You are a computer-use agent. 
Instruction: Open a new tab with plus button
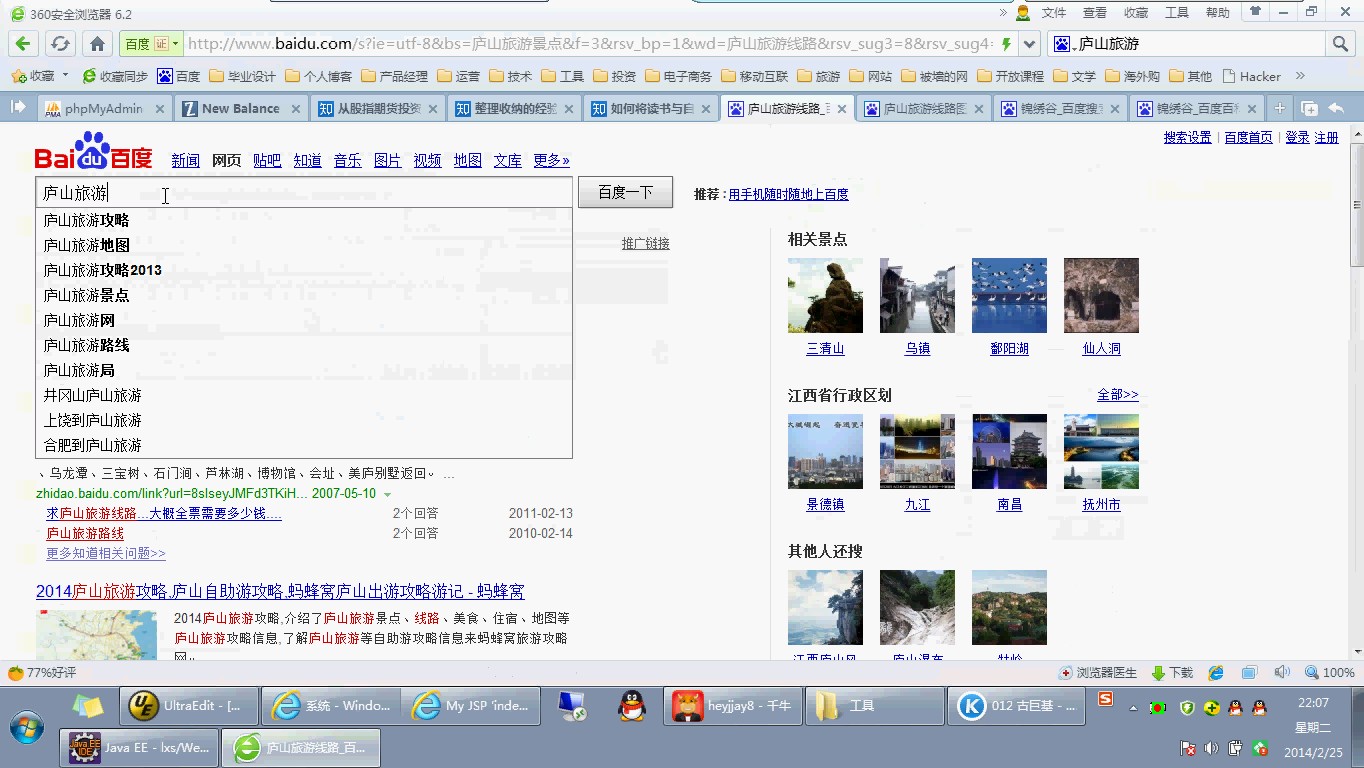(1279, 108)
